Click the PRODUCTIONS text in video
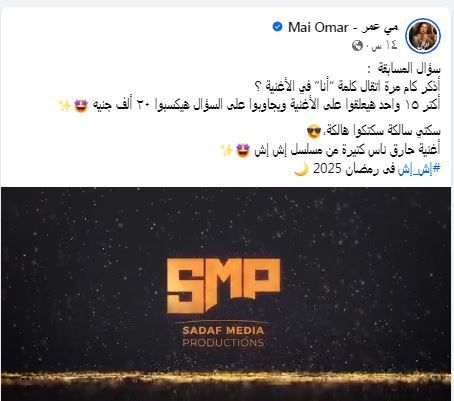The width and height of the screenshot is (454, 401). (x=223, y=343)
